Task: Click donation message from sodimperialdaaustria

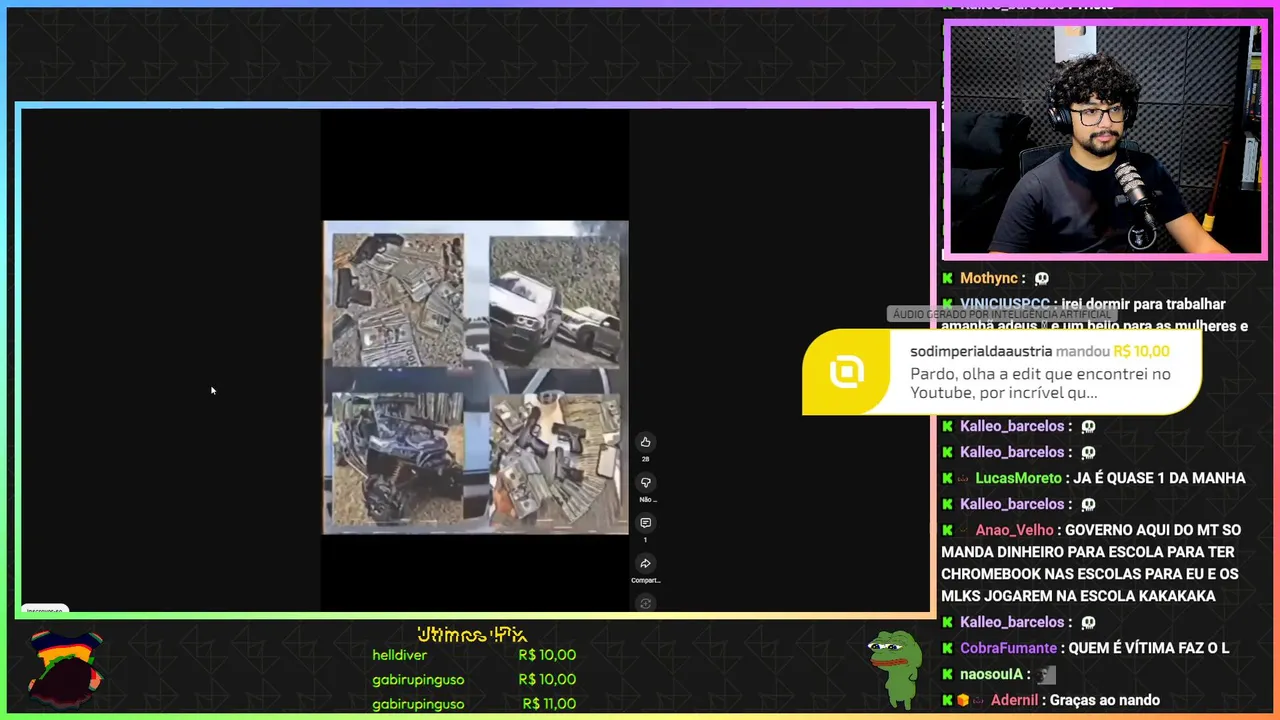Action: tap(1040, 383)
